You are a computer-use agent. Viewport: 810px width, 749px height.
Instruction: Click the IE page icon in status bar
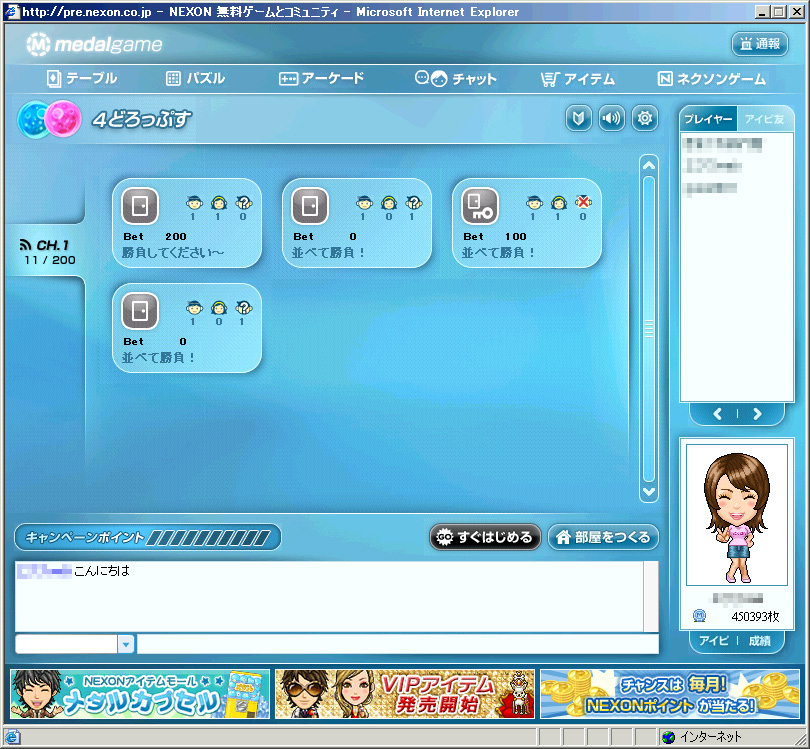[12, 737]
